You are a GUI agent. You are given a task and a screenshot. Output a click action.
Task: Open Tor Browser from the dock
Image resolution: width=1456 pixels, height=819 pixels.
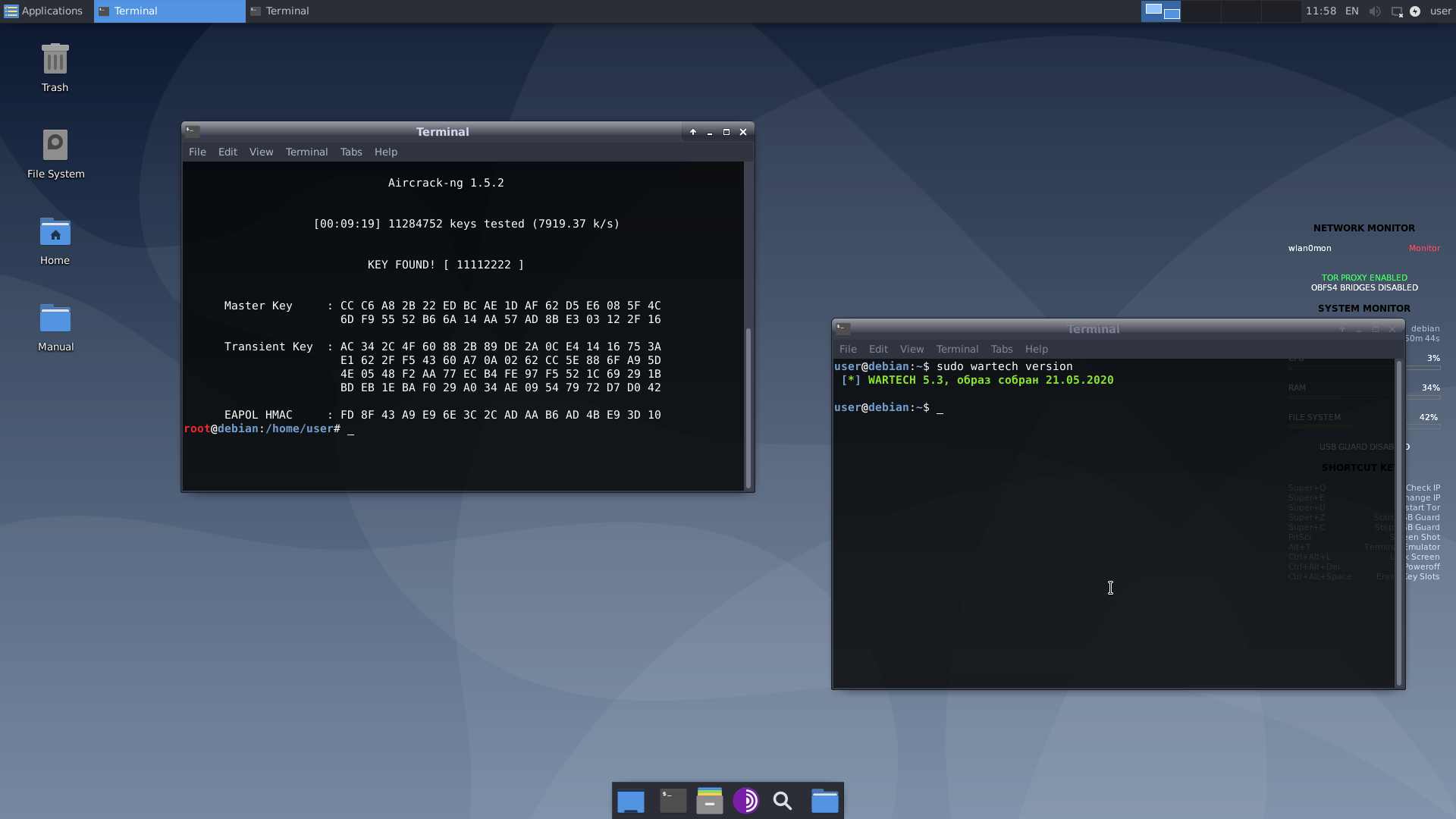746,801
